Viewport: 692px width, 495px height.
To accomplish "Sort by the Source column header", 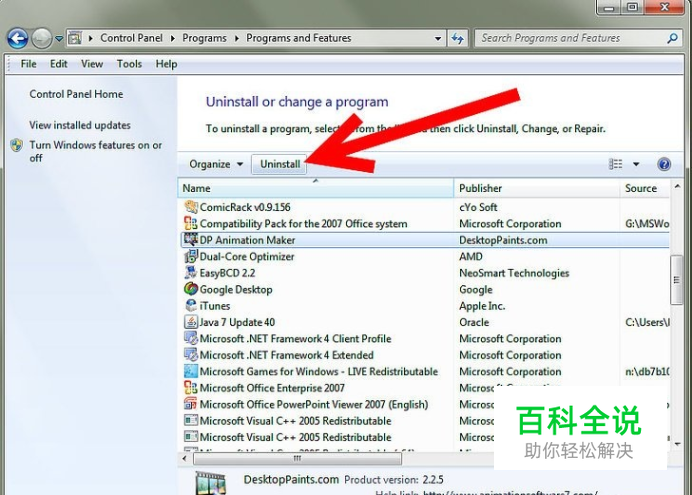I will [x=645, y=188].
